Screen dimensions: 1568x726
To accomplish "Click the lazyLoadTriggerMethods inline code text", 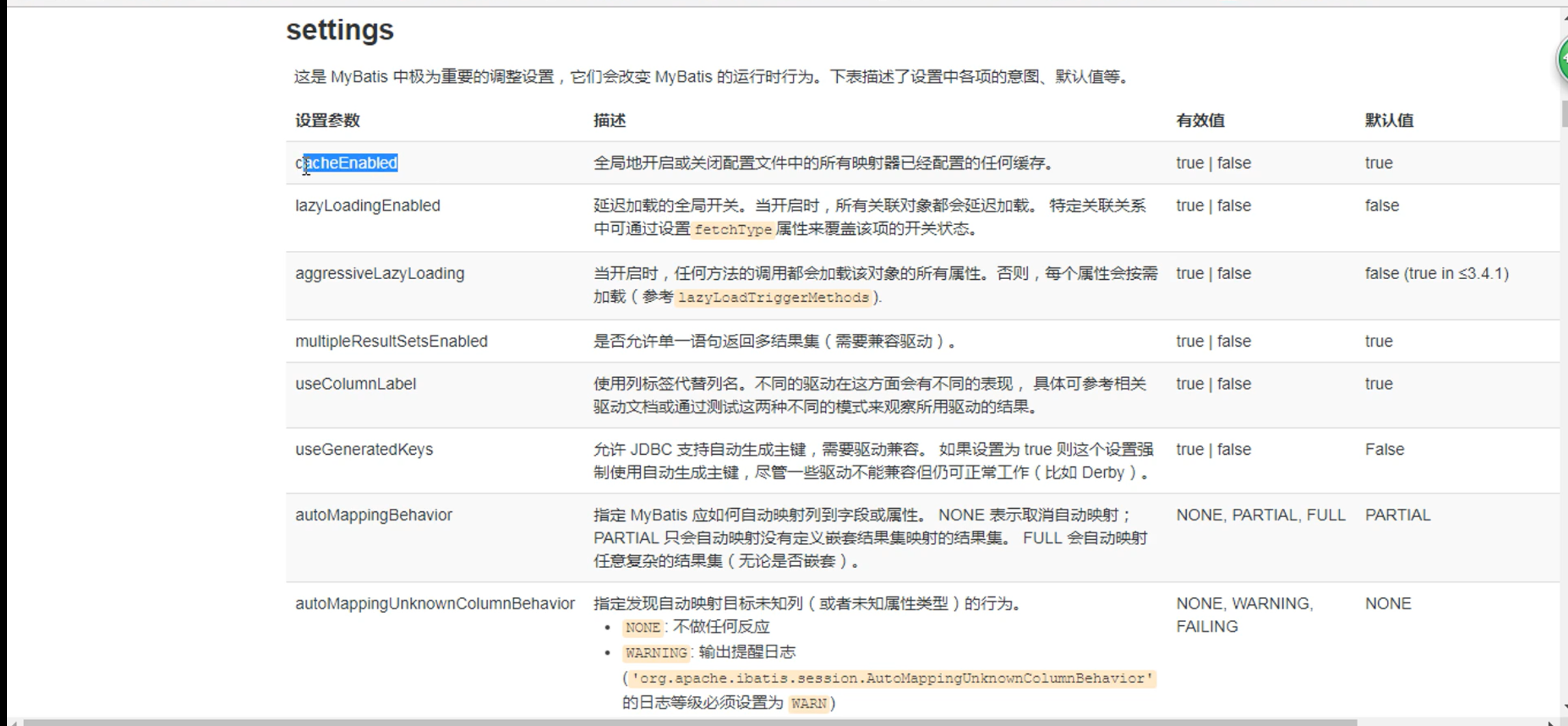I will click(x=774, y=297).
